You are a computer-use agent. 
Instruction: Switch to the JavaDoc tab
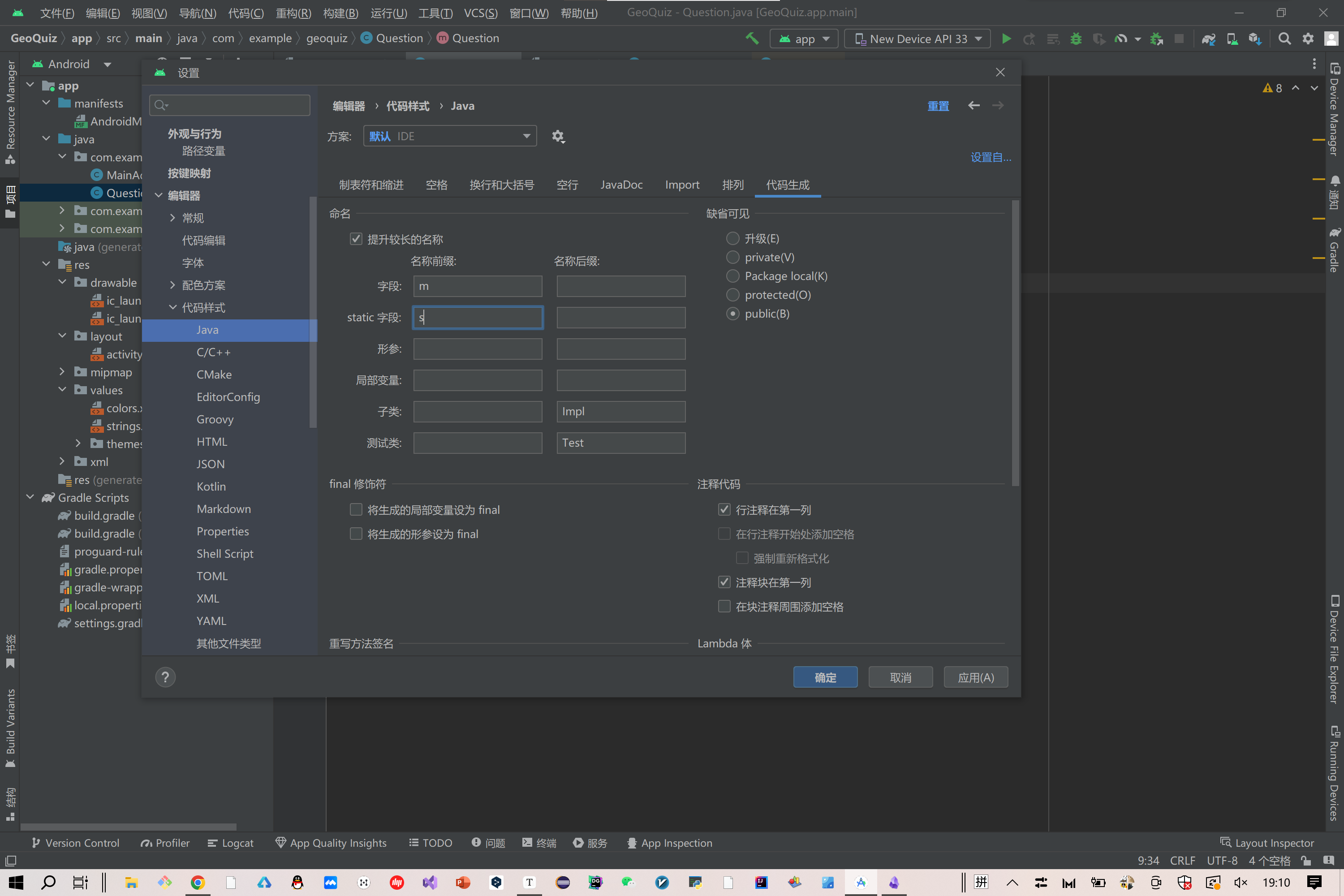click(621, 185)
